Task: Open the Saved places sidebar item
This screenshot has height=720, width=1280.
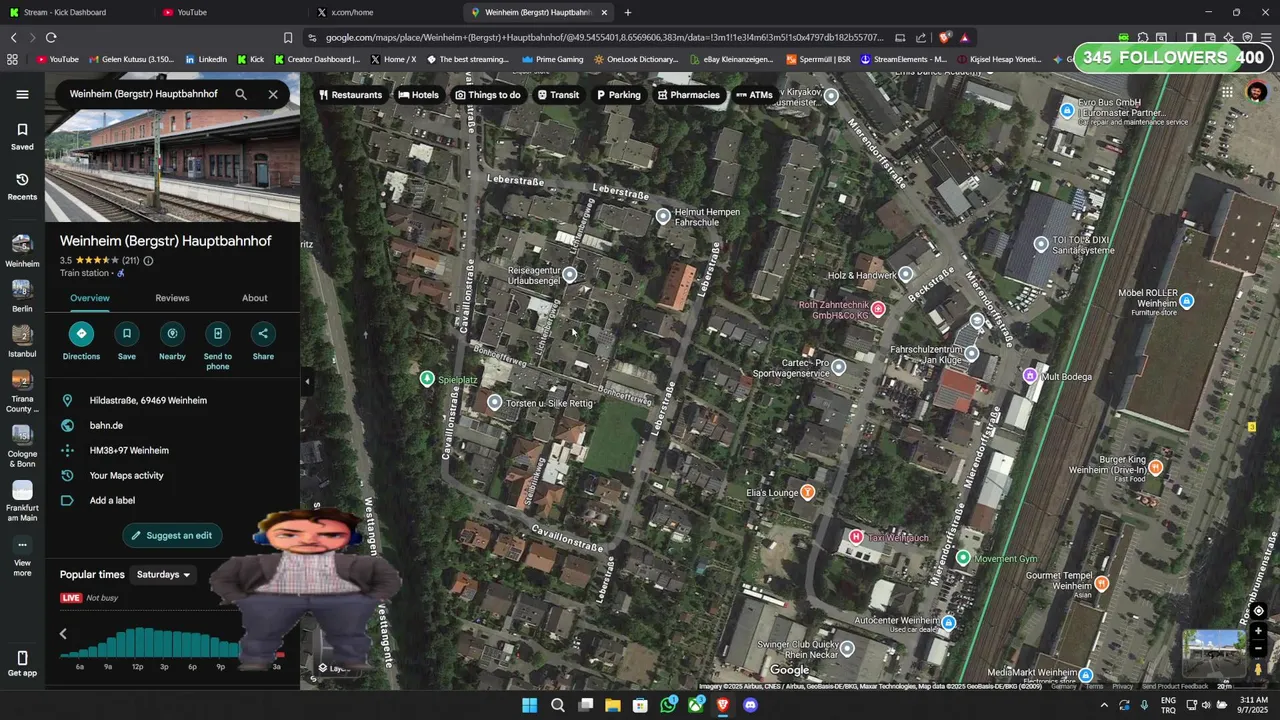Action: click(22, 136)
